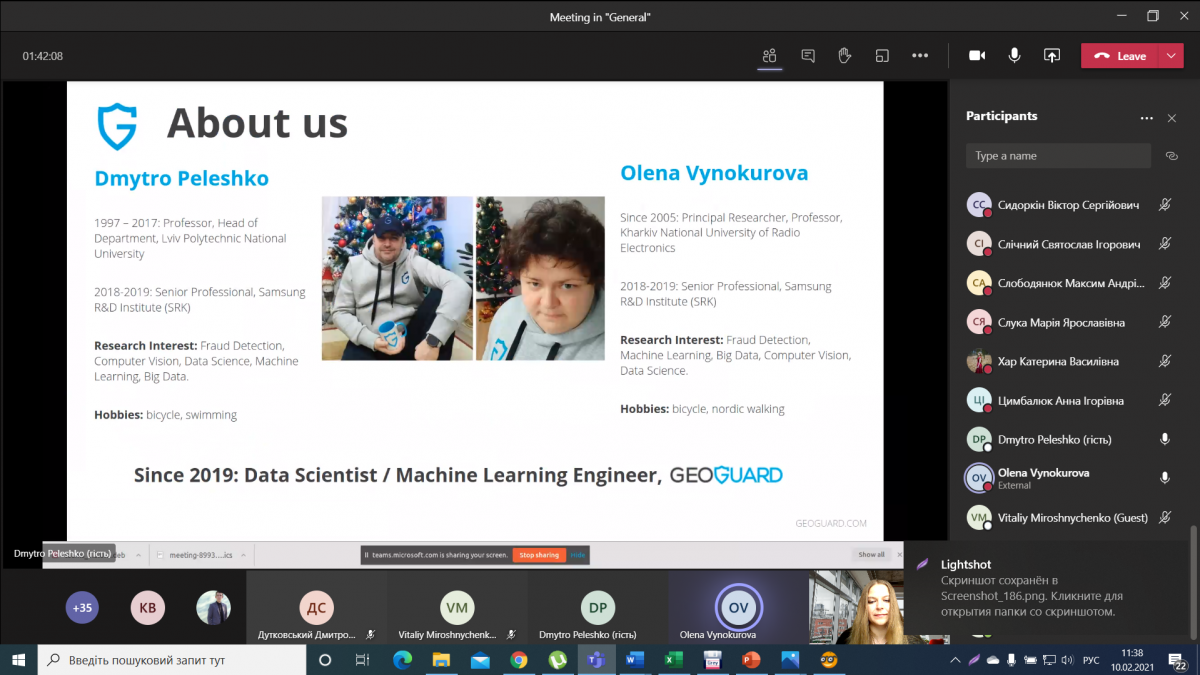
Task: Show the +35 additional participants
Action: (x=82, y=607)
